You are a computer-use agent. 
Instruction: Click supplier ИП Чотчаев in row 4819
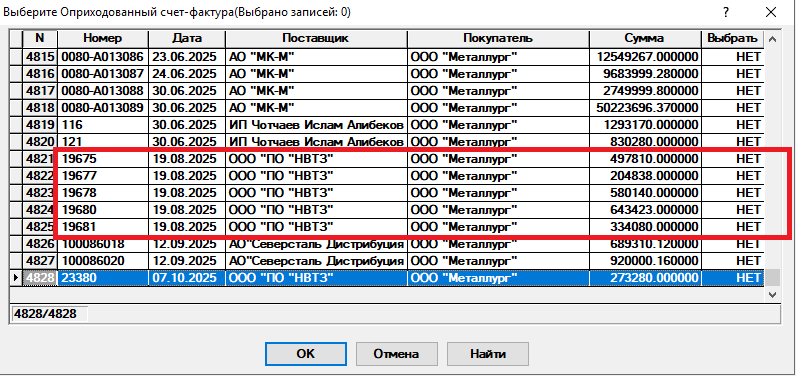coord(316,125)
